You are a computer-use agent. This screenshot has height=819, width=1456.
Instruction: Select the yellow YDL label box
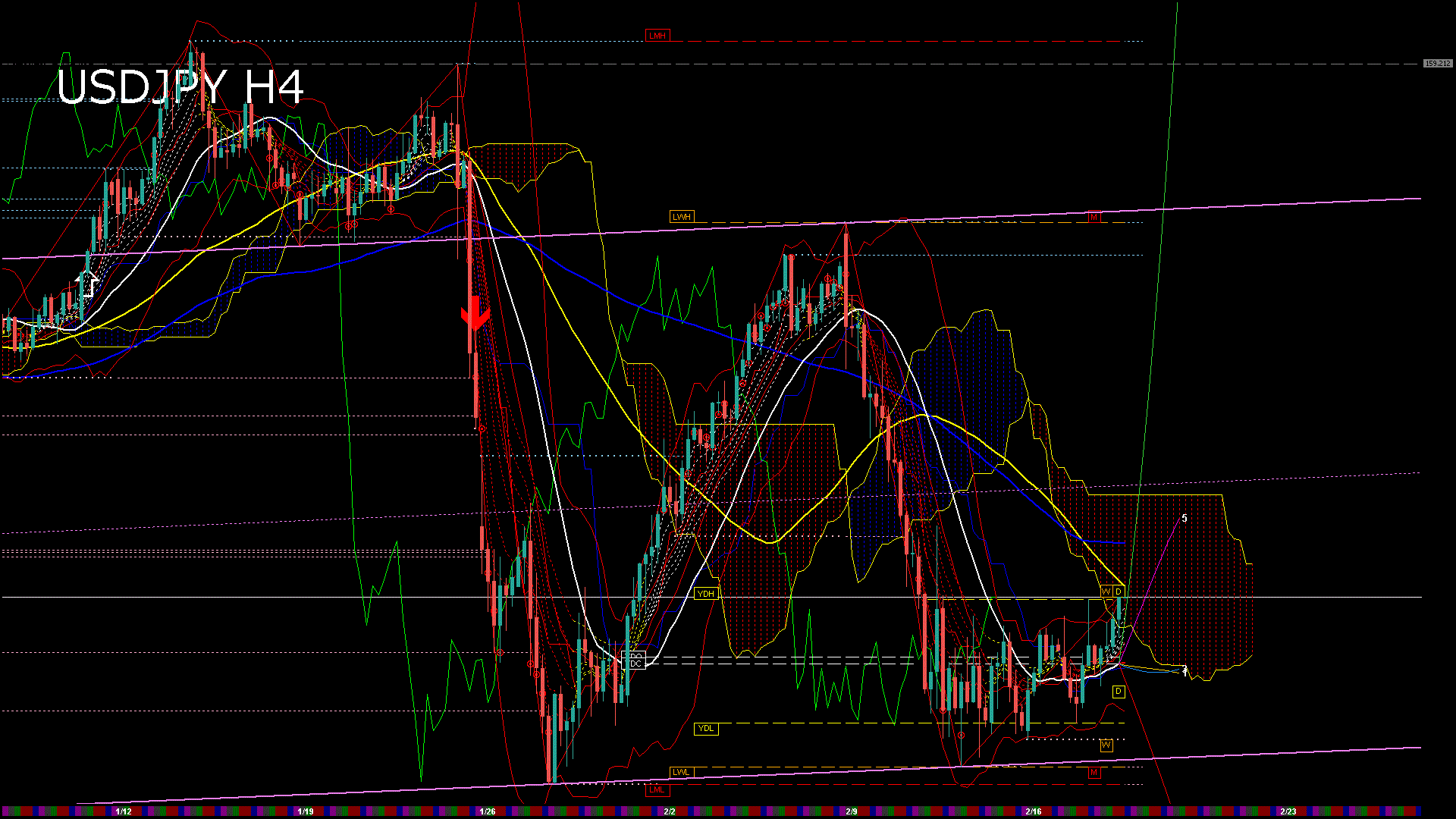pyautogui.click(x=705, y=729)
